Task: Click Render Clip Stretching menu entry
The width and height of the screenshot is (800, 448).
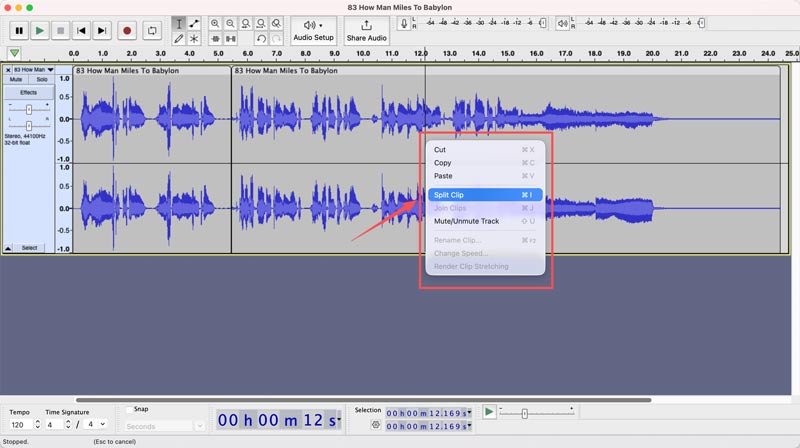Action: pyautogui.click(x=484, y=266)
